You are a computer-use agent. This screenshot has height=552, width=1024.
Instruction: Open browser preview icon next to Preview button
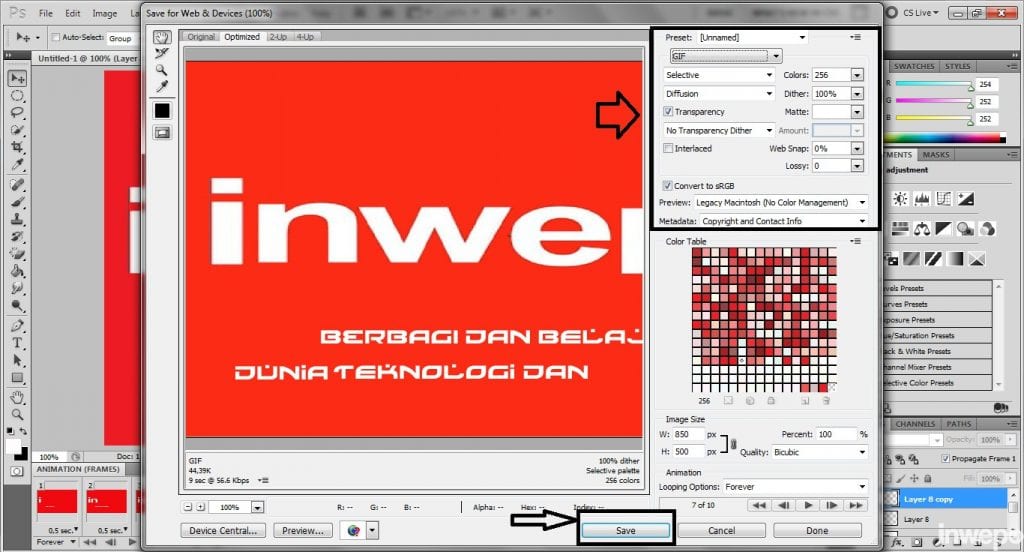pyautogui.click(x=353, y=530)
